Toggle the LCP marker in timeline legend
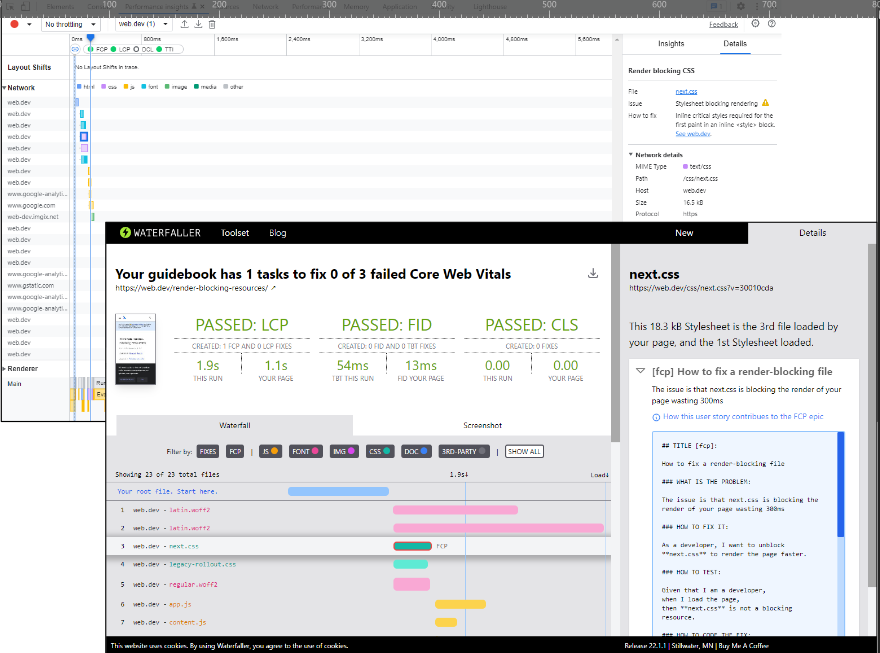The width and height of the screenshot is (880, 653). (x=121, y=49)
